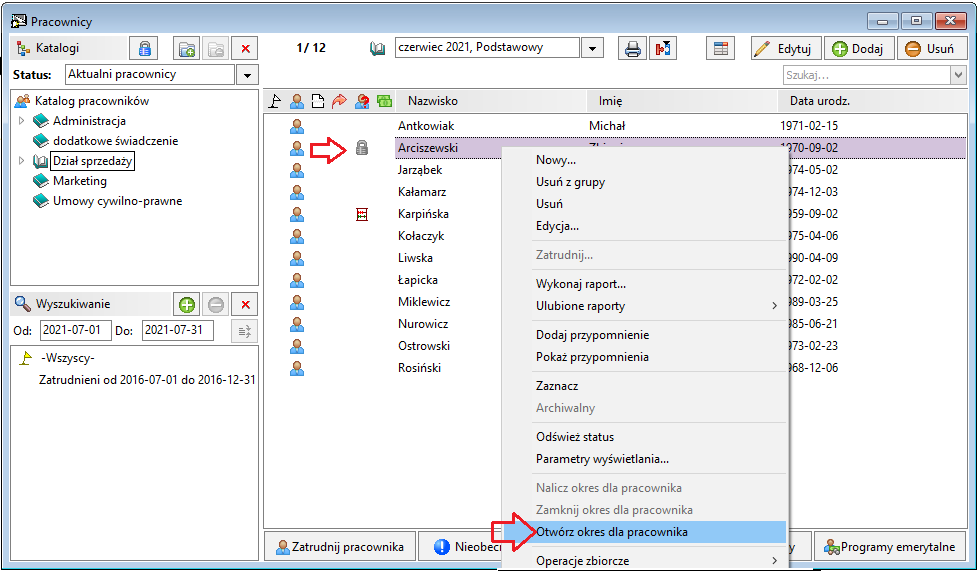Expand the Administracja tree node
980x575 pixels.
21,121
